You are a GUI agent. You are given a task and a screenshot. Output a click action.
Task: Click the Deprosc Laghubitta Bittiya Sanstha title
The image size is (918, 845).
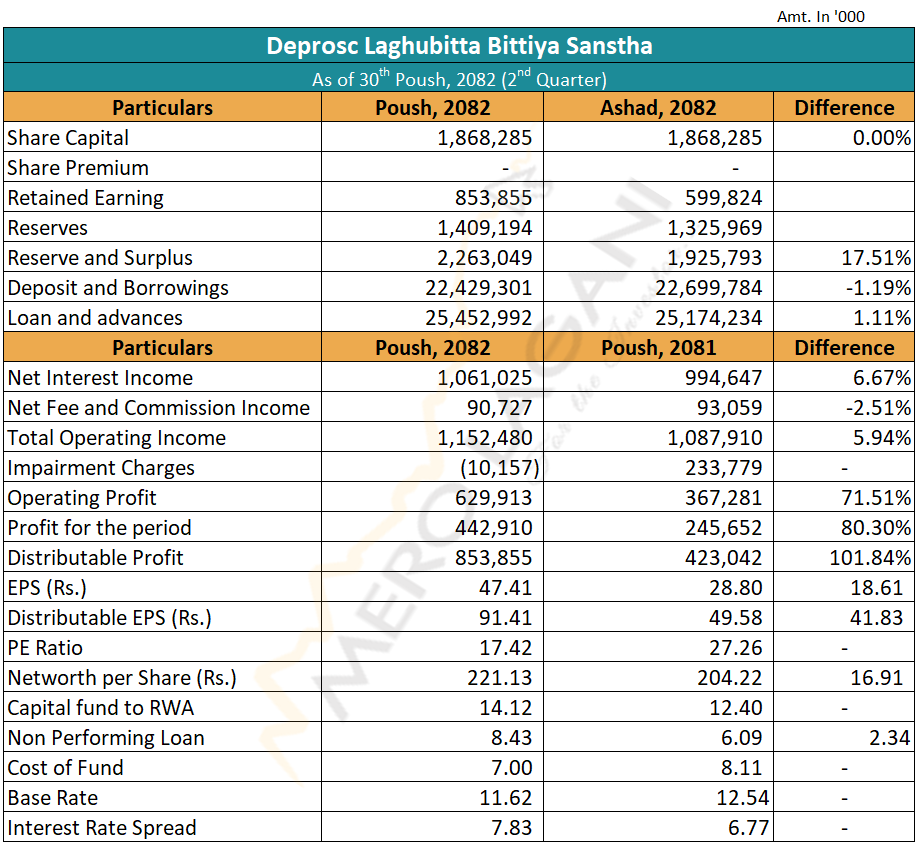459,46
